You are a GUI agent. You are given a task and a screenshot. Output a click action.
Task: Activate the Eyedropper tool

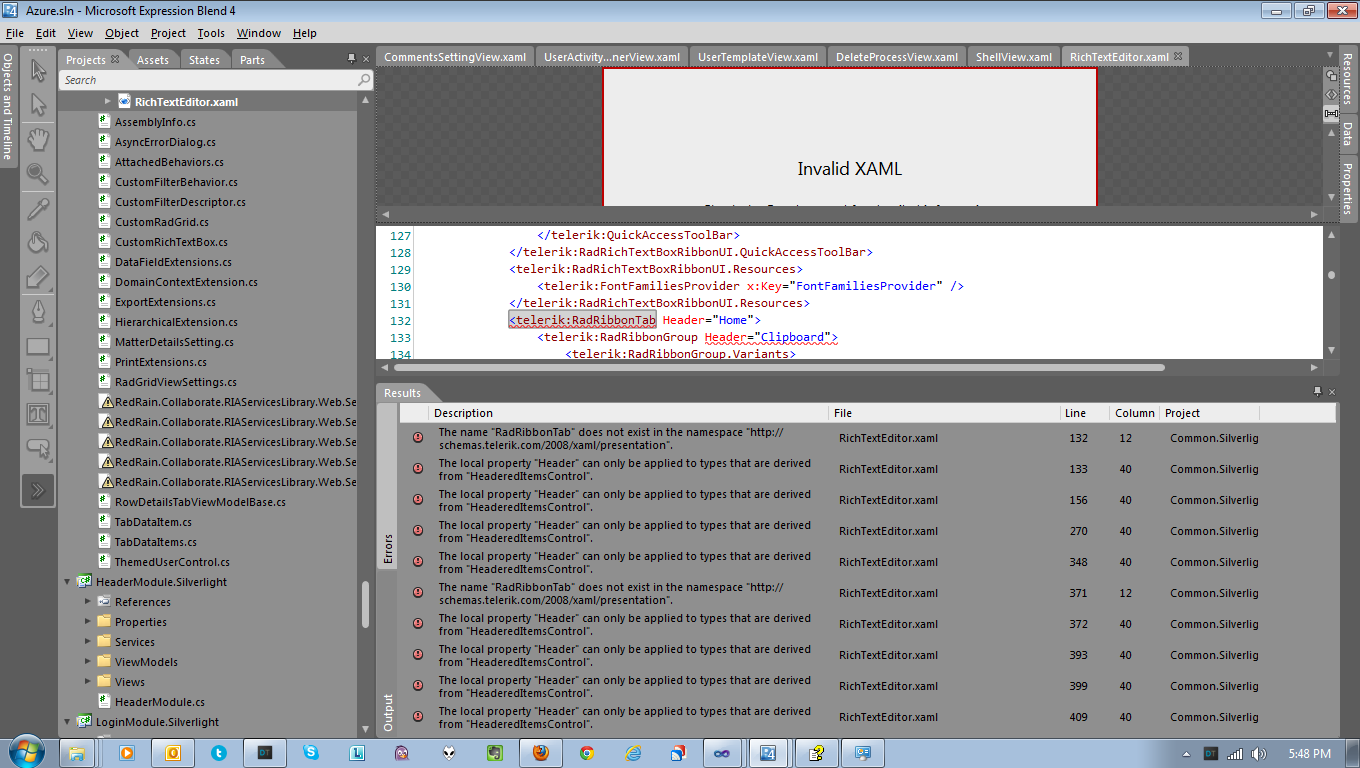pos(38,208)
